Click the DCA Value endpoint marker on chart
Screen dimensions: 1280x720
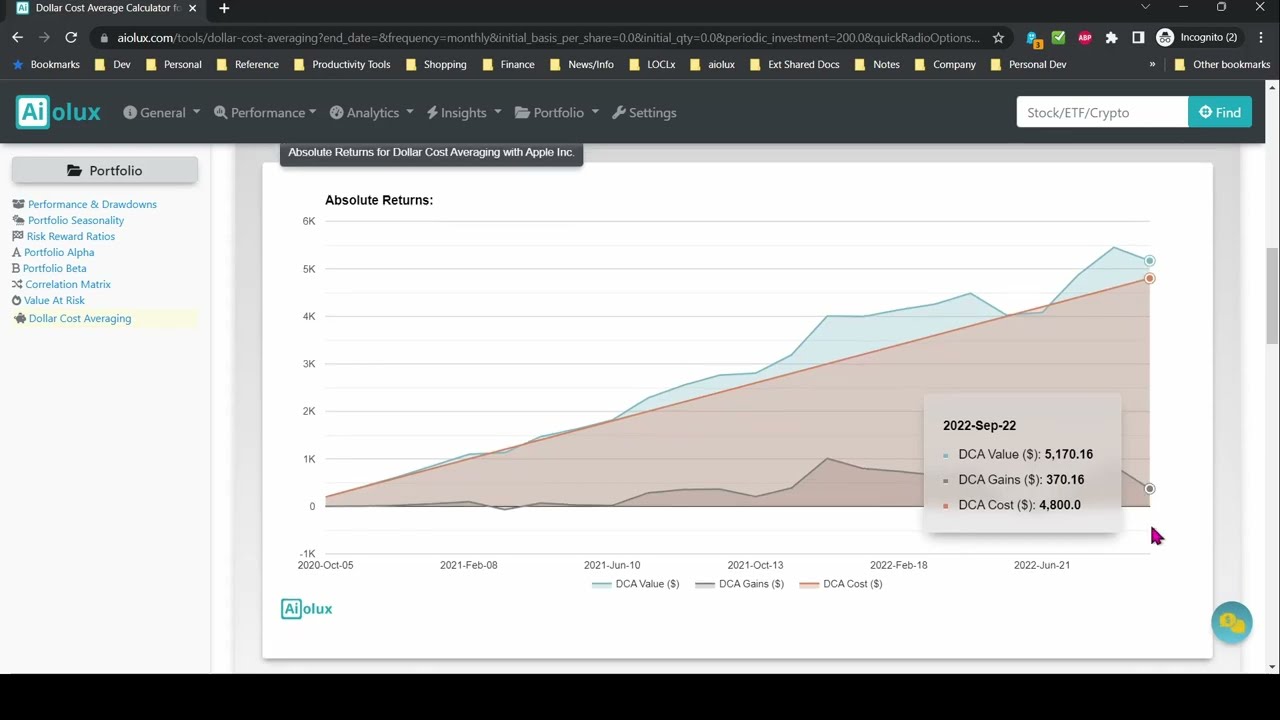pos(1149,261)
